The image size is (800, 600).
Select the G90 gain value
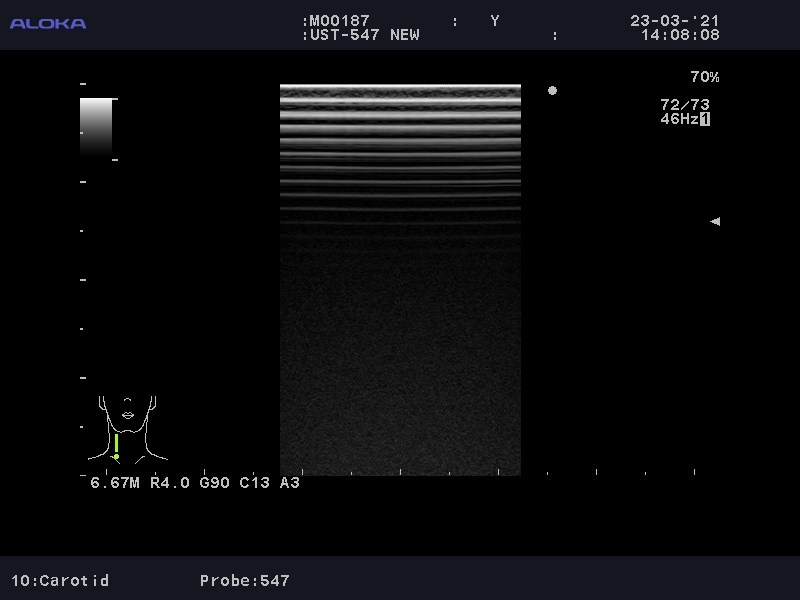(214, 483)
